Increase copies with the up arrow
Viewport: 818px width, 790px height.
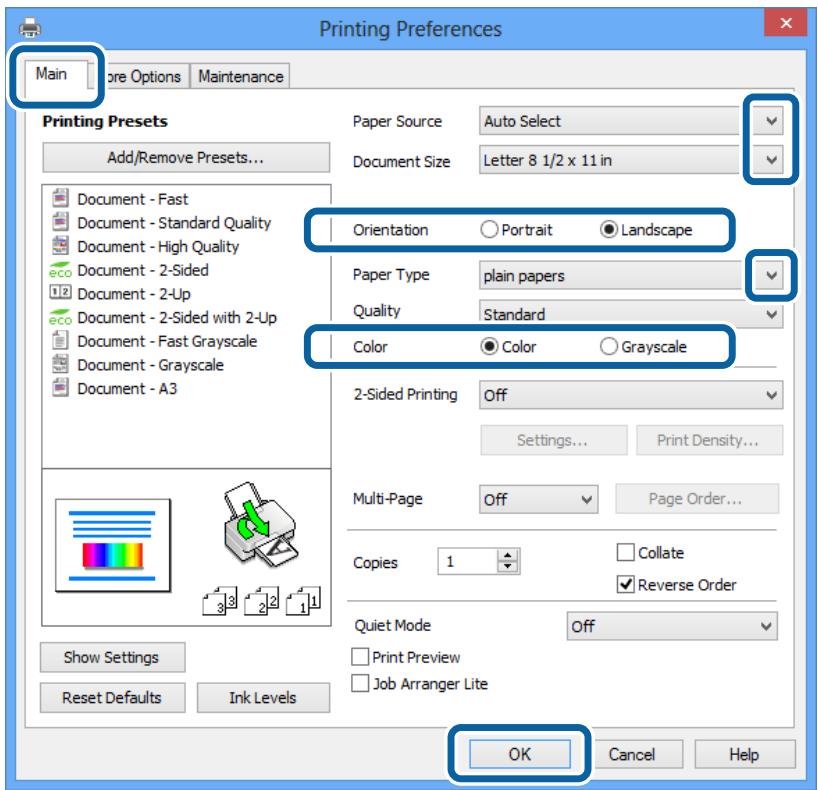[x=508, y=555]
